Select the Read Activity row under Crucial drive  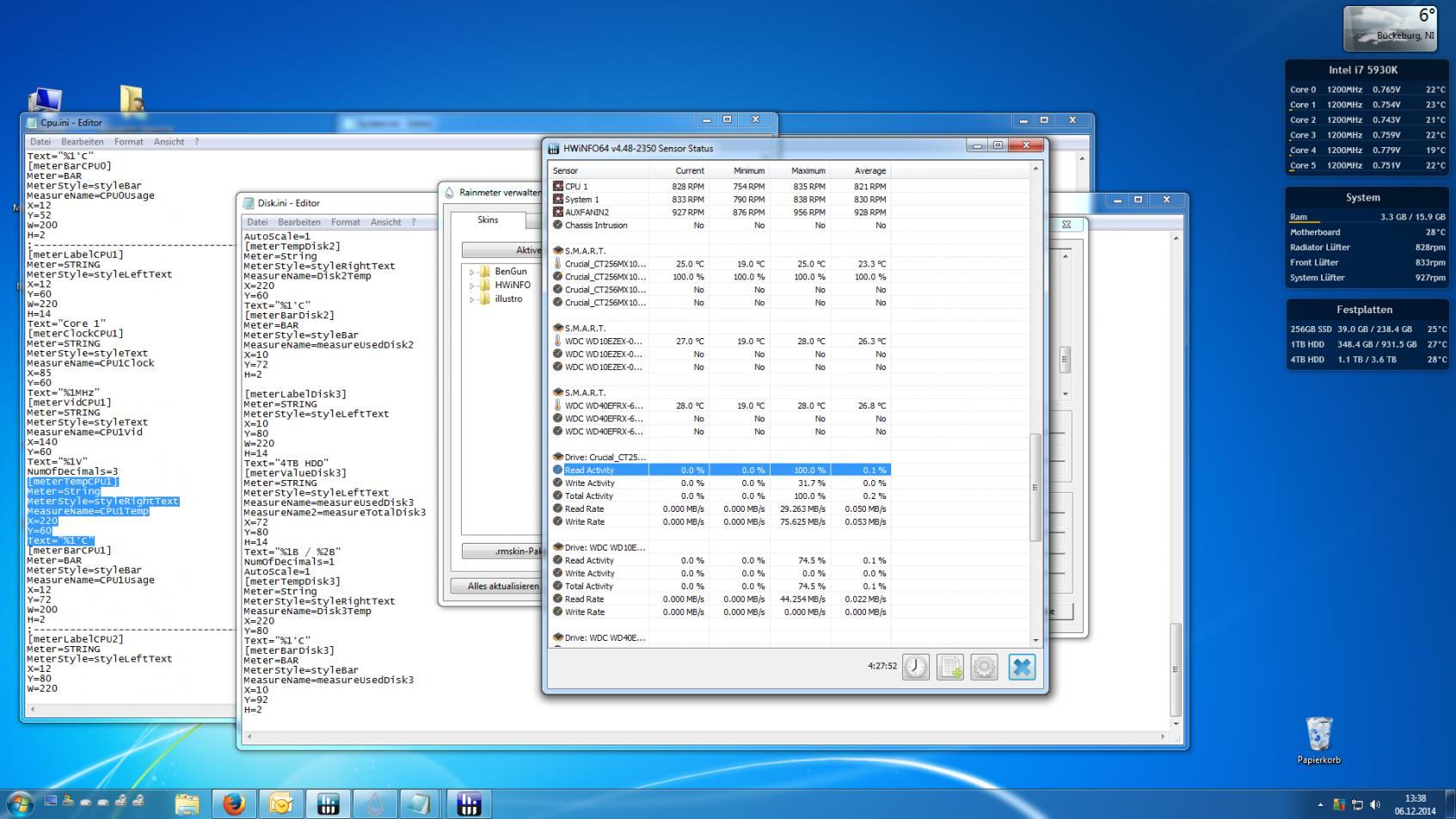coord(719,470)
